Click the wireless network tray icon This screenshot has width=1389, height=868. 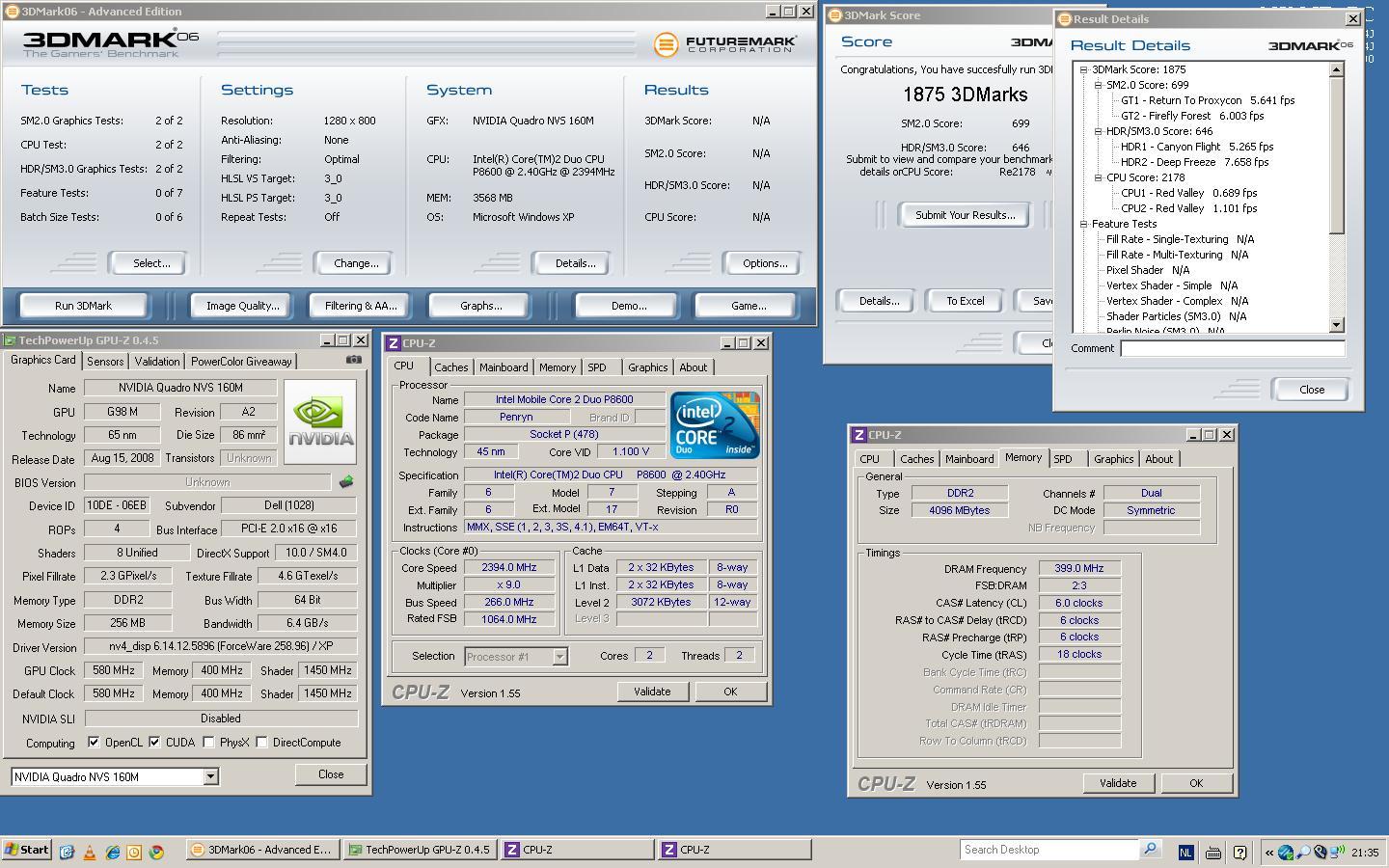click(1337, 853)
